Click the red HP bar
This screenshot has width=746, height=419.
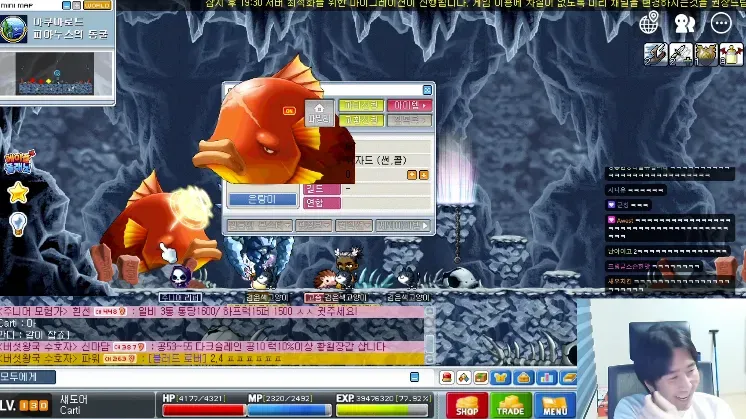(x=204, y=410)
